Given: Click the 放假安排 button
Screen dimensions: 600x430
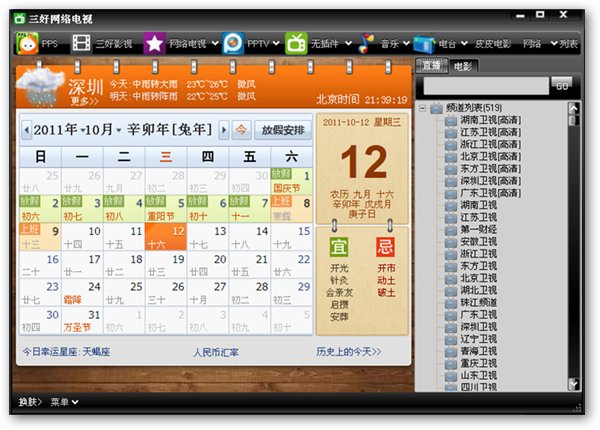Looking at the screenshot, I should click(283, 130).
